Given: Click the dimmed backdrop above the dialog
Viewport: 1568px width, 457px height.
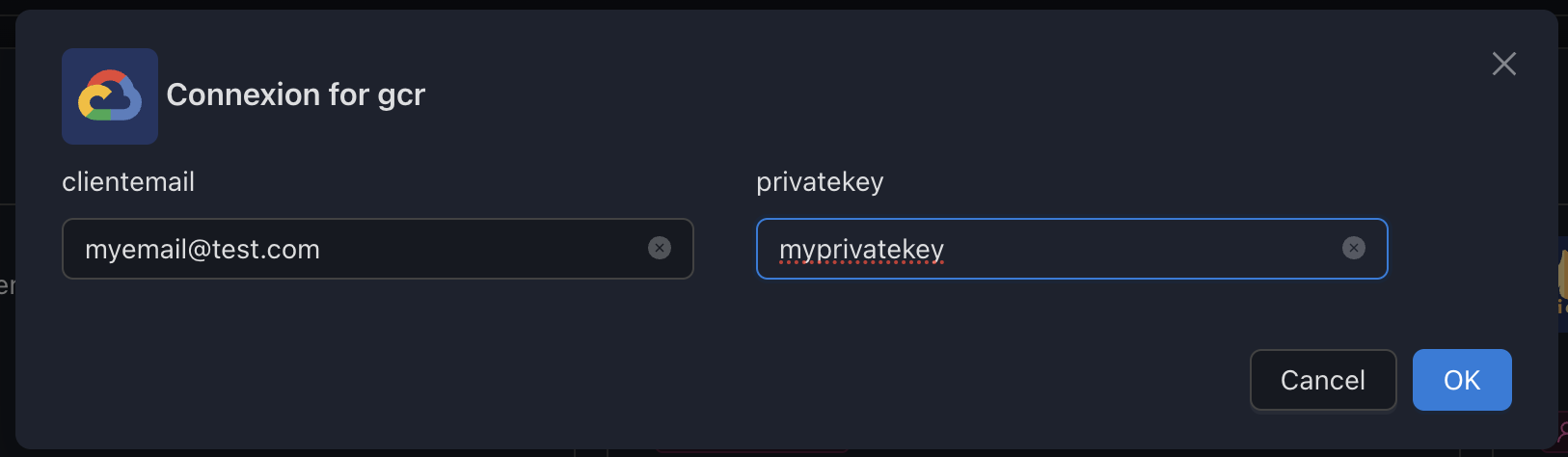Looking at the screenshot, I should [771, 4].
